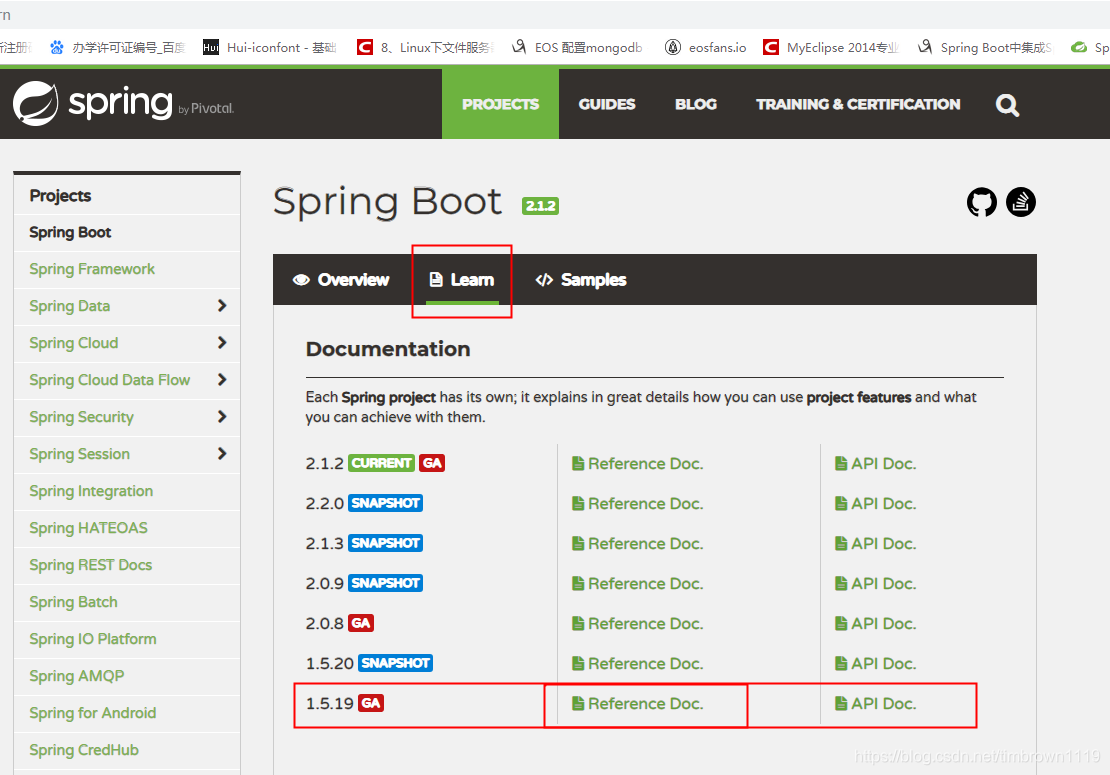Open Reference Doc. for version 2.0.8

[637, 624]
